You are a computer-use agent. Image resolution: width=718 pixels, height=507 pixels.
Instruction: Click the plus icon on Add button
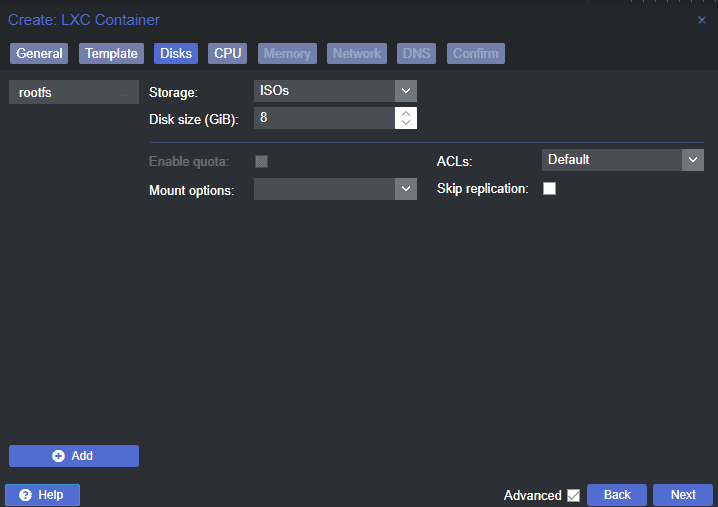point(58,456)
